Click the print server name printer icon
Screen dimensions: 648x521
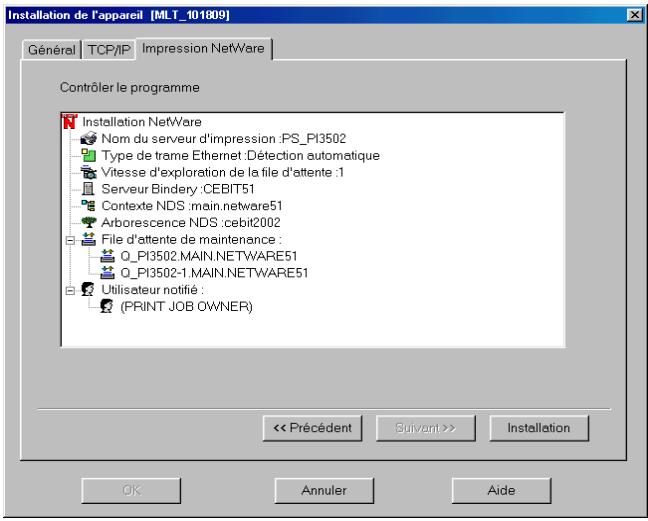coord(88,138)
